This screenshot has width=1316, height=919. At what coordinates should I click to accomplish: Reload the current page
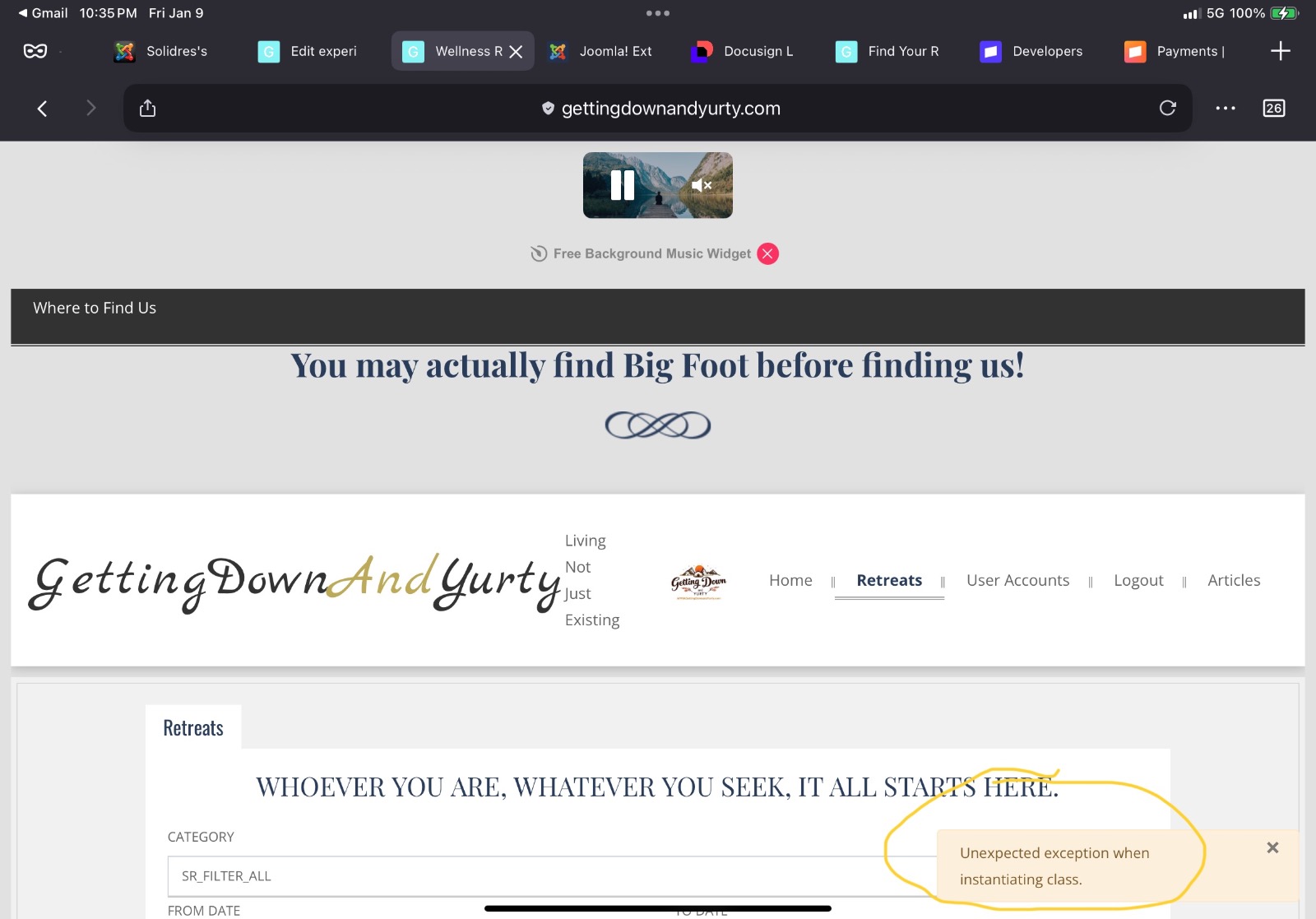[1167, 108]
